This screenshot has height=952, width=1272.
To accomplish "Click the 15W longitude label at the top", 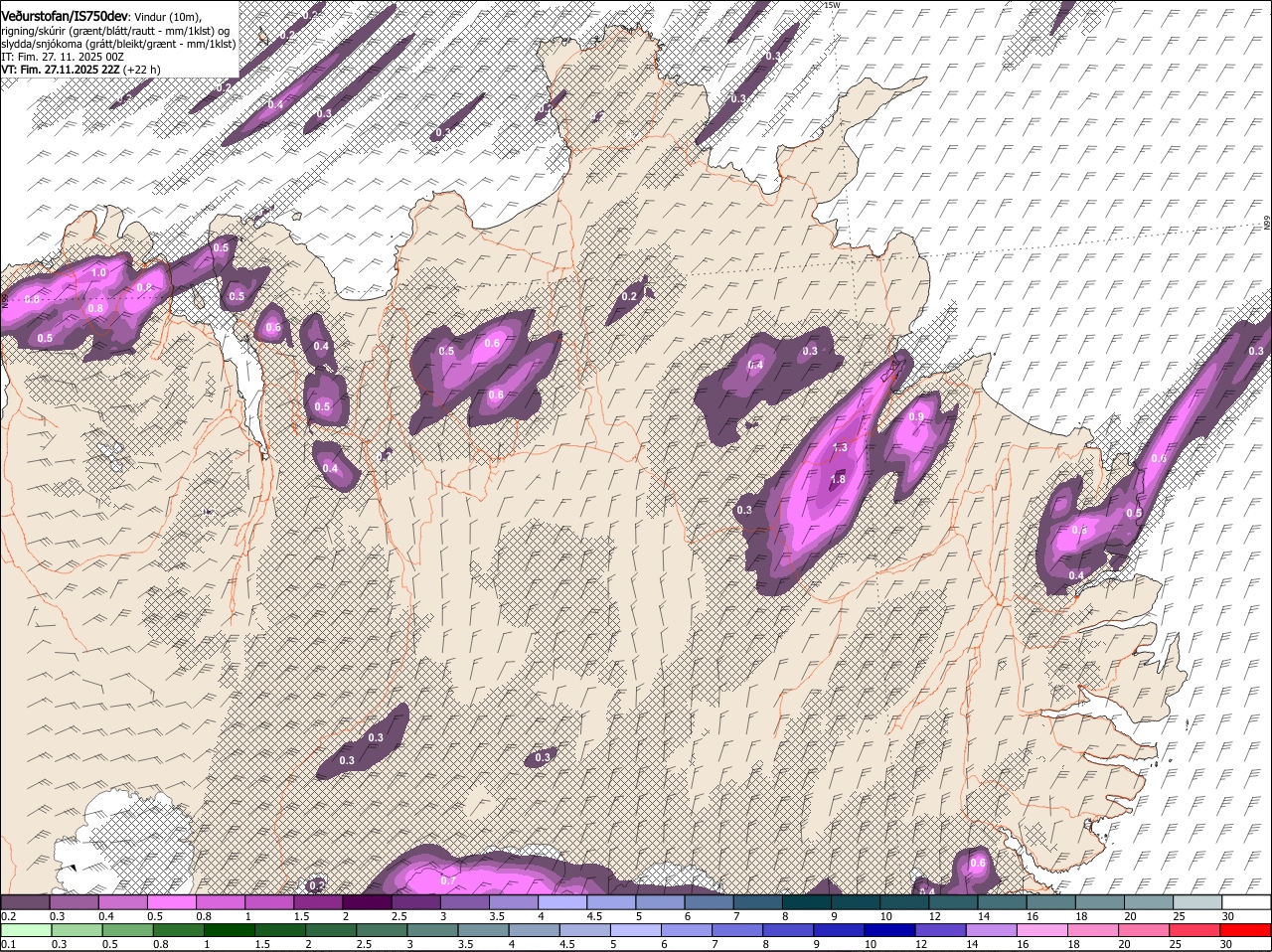I will (x=832, y=6).
